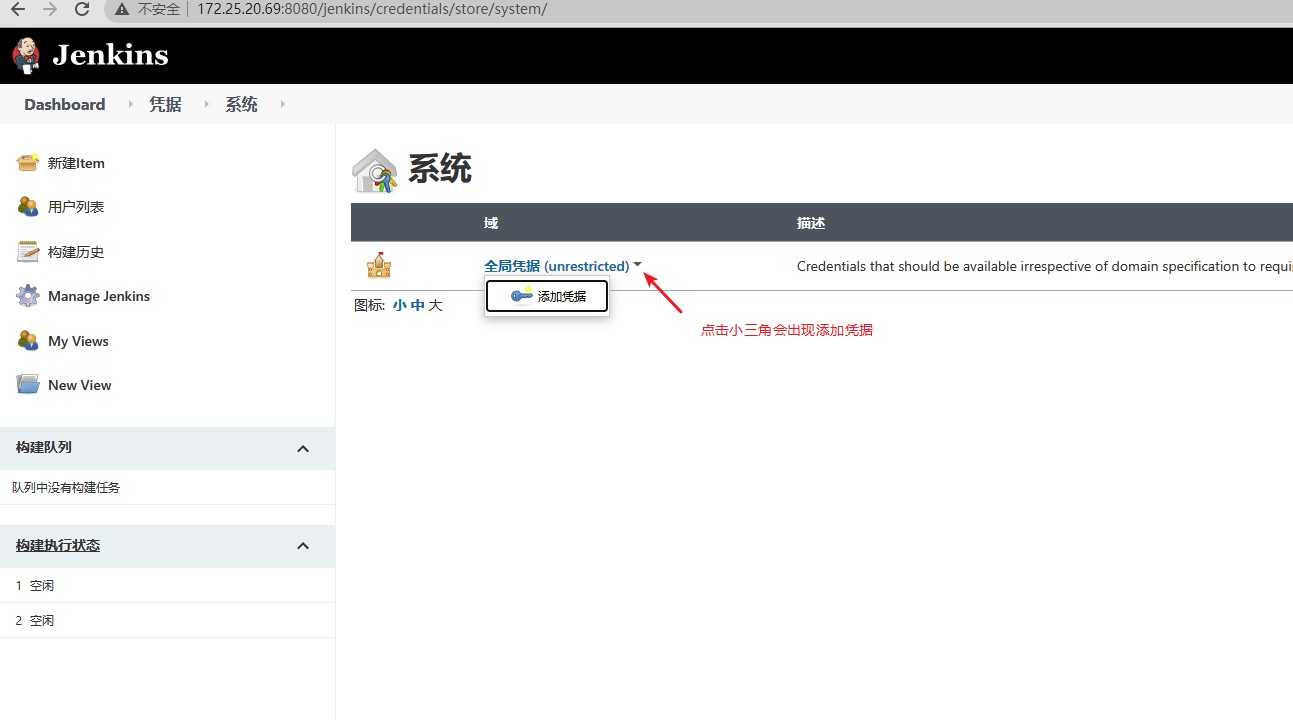Click the Manage Jenkins gear icon

pyautogui.click(x=28, y=296)
